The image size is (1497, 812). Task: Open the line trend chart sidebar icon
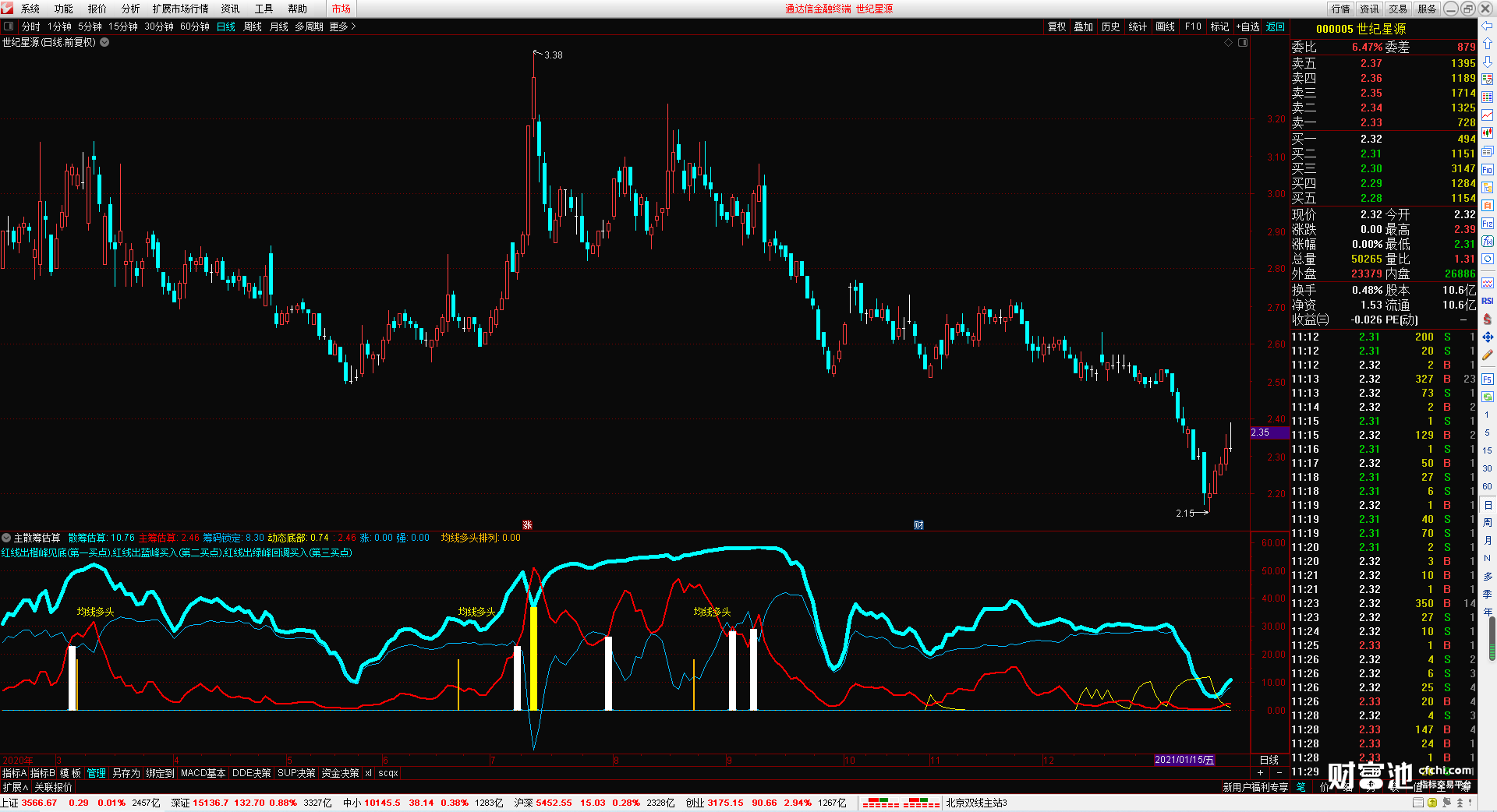1488,115
